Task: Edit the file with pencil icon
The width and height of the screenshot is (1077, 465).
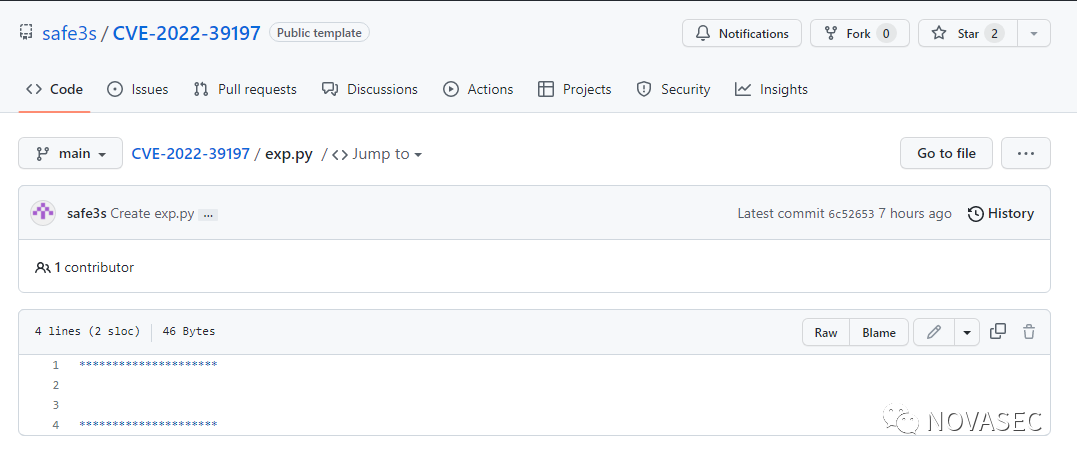Action: point(933,332)
